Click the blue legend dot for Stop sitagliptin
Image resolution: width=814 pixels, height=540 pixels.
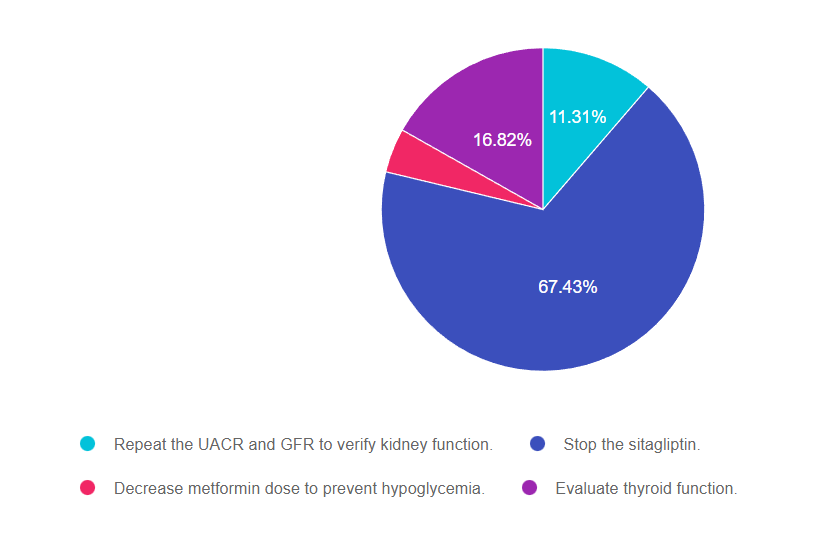(x=537, y=443)
